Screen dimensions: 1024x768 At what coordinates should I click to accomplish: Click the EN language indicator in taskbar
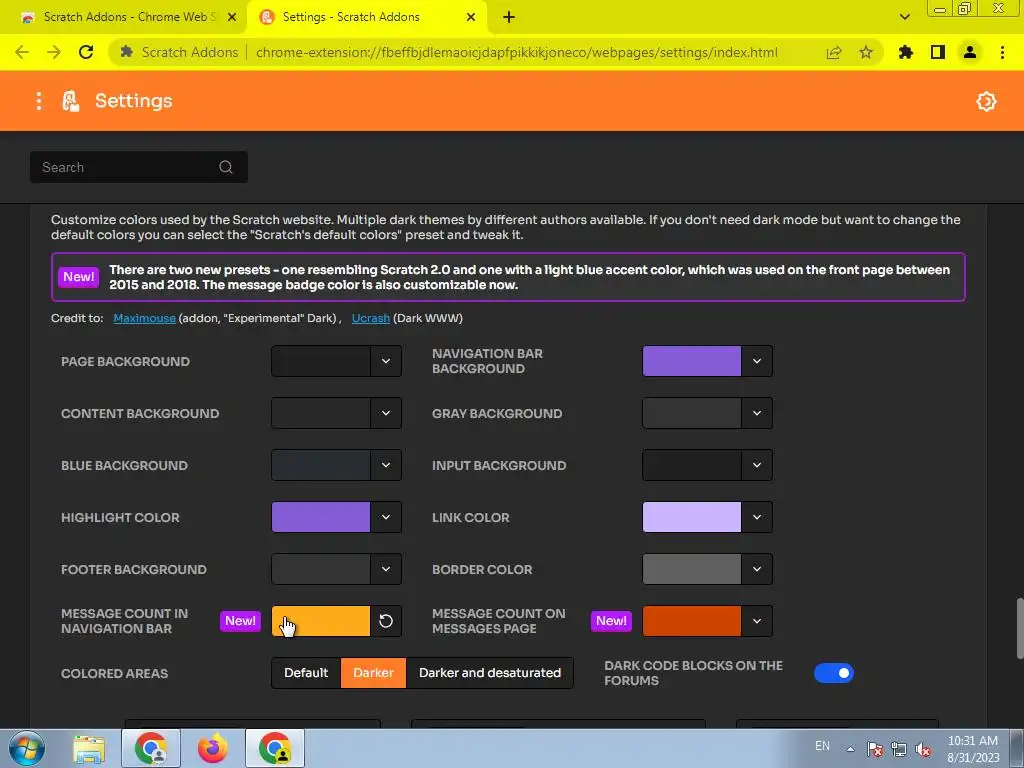click(x=822, y=746)
